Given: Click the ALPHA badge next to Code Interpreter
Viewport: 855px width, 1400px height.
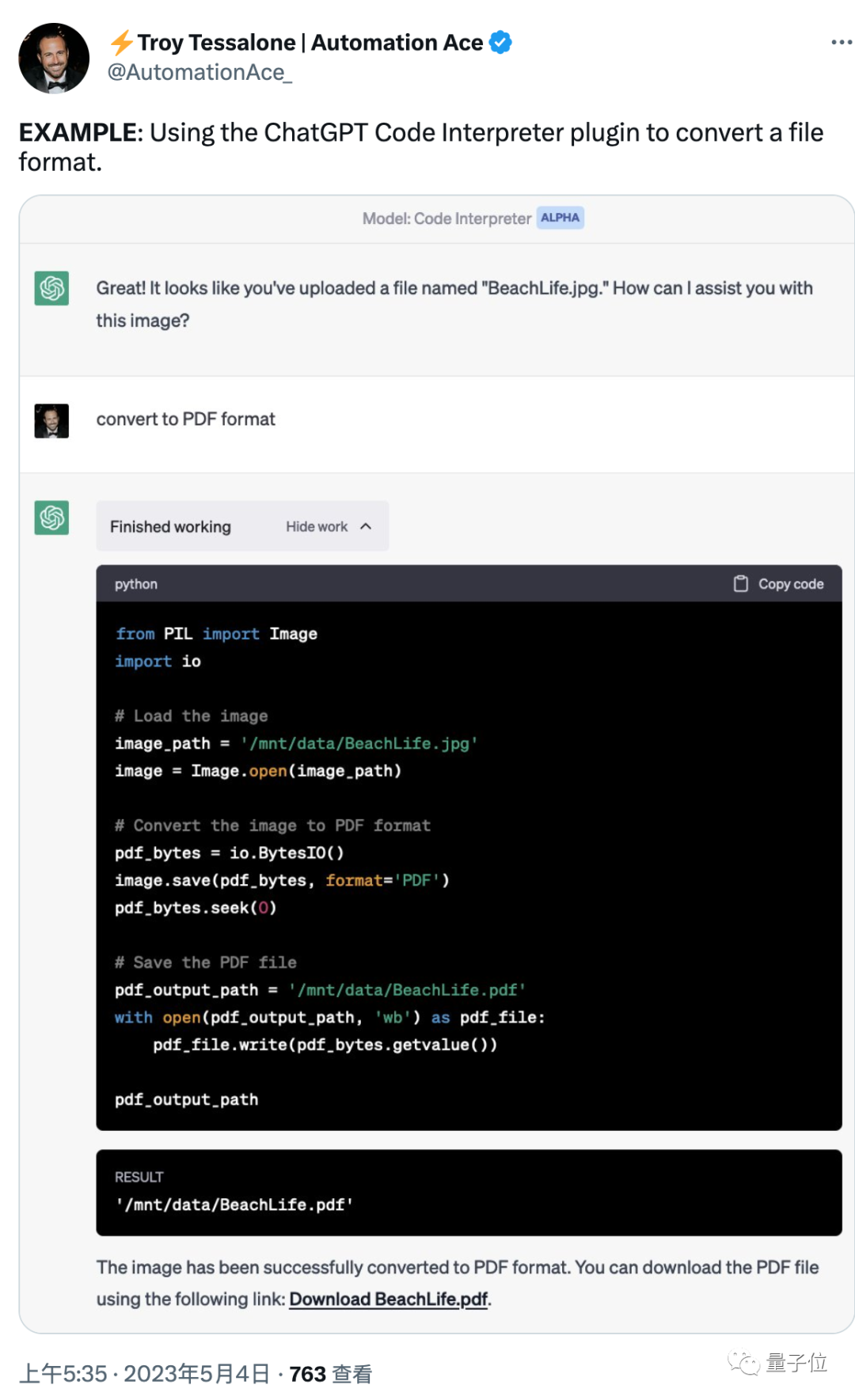Looking at the screenshot, I should (x=560, y=217).
